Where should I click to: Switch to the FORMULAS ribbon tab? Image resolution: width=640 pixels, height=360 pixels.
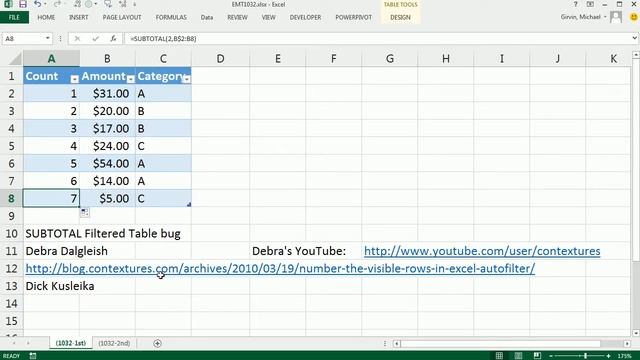point(171,18)
